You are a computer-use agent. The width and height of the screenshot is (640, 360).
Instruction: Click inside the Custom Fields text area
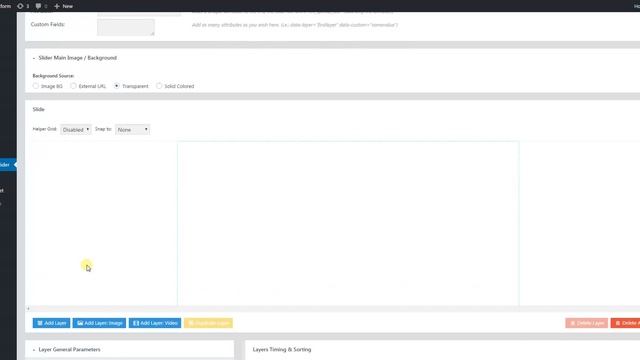[x=126, y=27]
